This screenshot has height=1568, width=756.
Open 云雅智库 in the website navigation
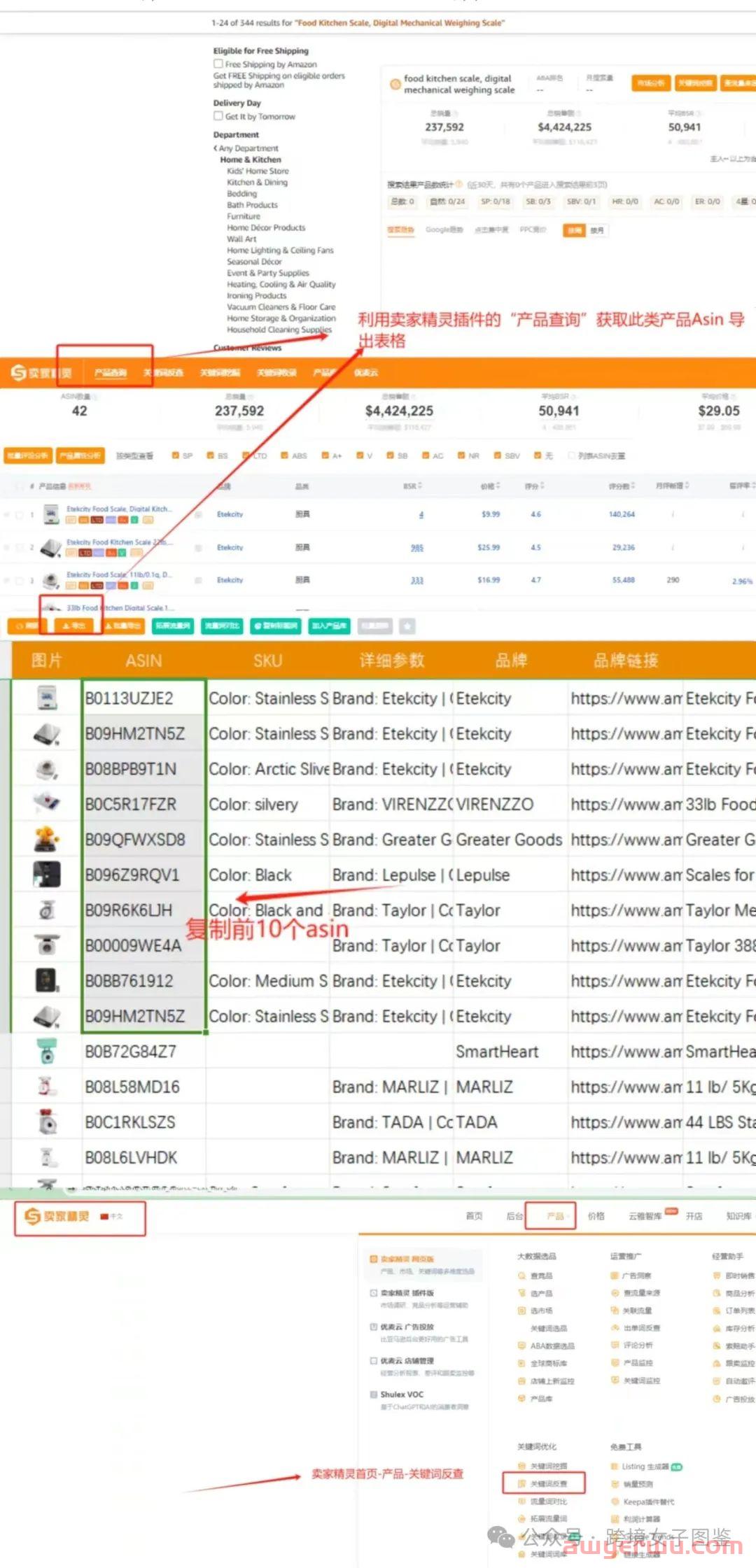tap(645, 1216)
